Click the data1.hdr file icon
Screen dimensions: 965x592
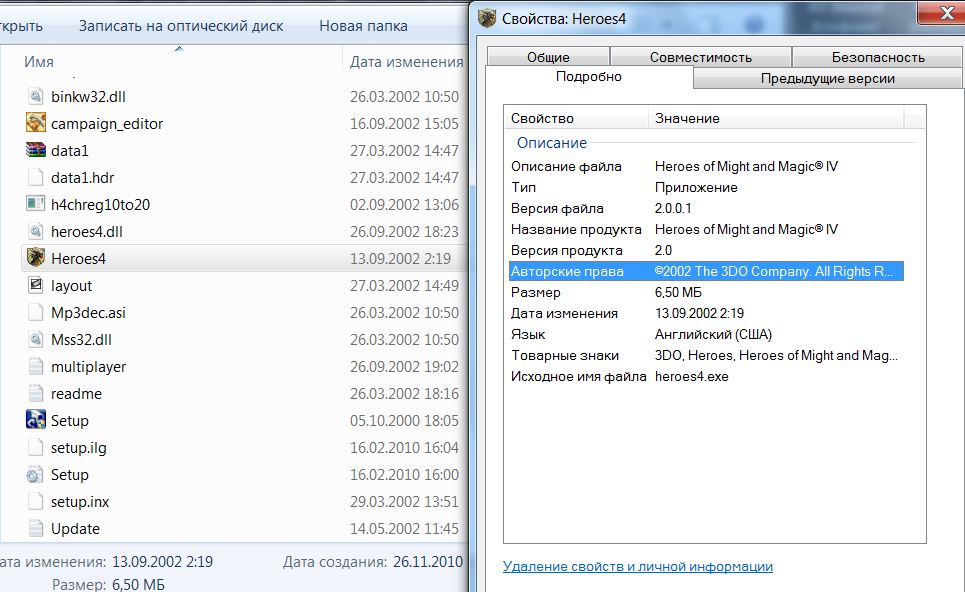coord(36,177)
